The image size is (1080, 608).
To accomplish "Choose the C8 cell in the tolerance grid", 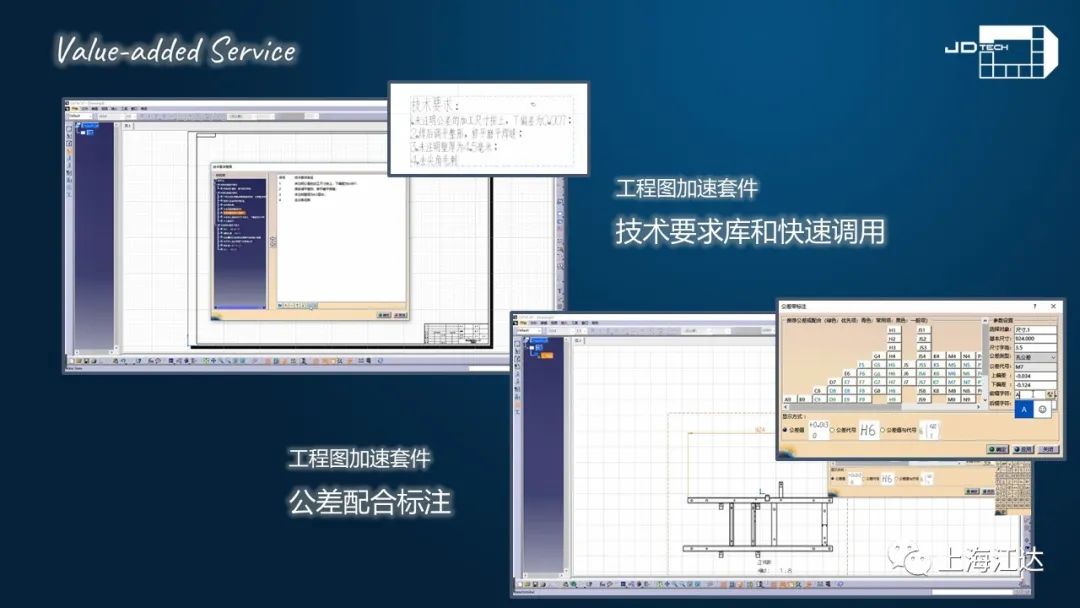I will tap(818, 390).
